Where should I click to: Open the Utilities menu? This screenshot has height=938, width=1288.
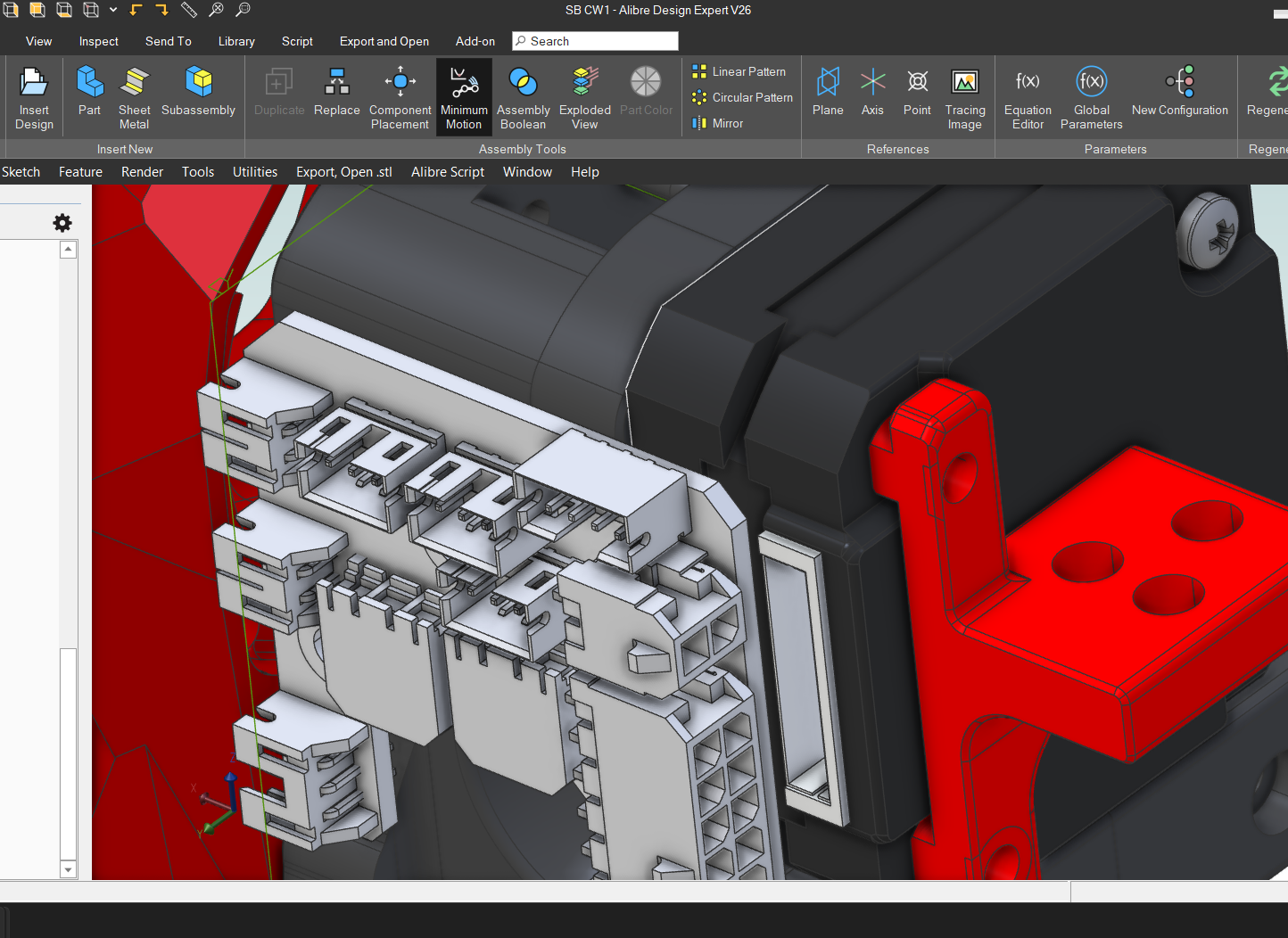[x=255, y=172]
